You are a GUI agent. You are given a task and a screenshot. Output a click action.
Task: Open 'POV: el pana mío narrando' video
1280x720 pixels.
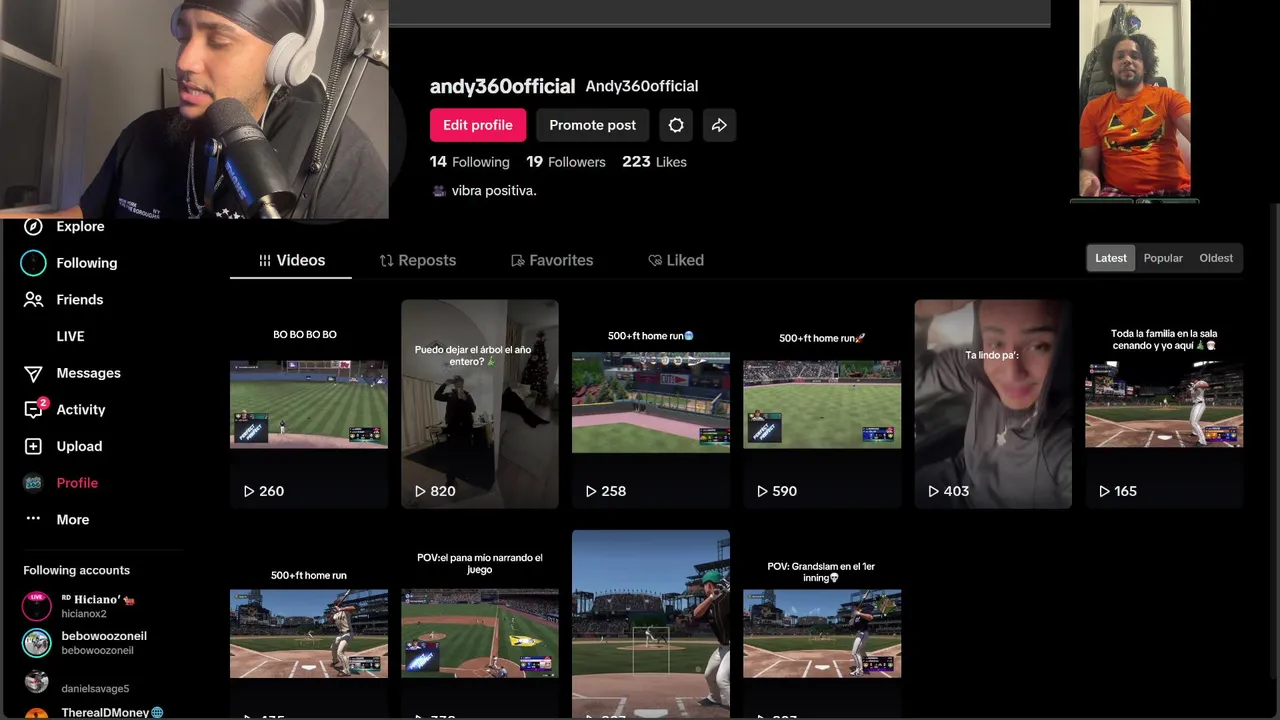(x=480, y=624)
